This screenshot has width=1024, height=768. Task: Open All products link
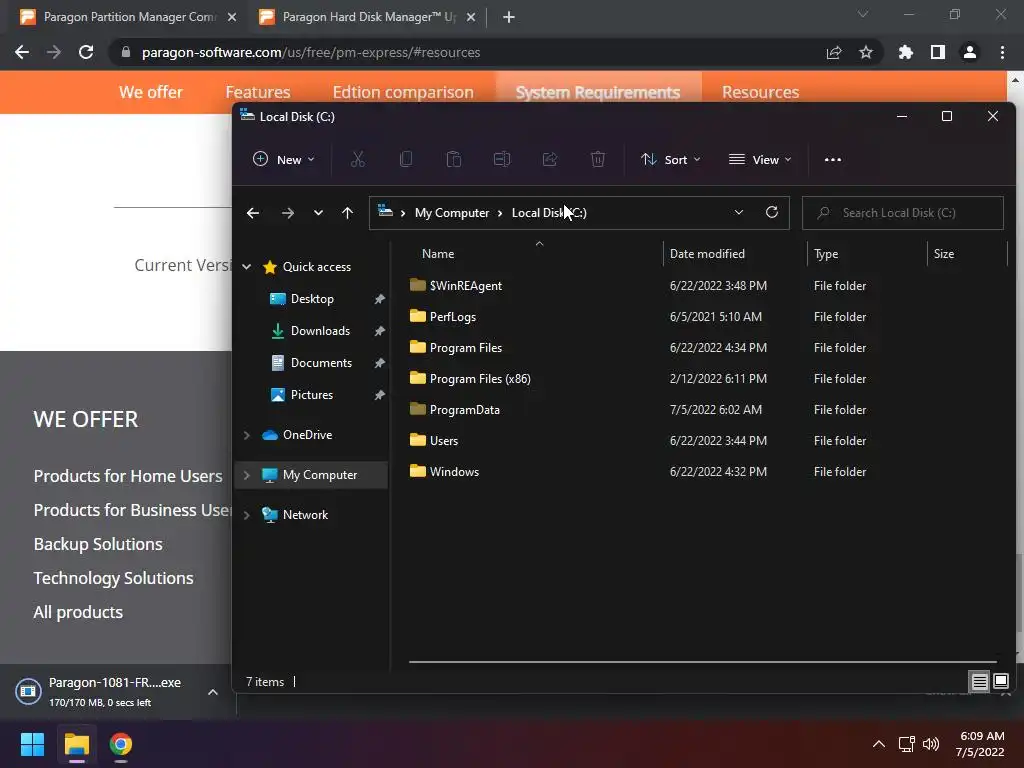pyautogui.click(x=78, y=612)
